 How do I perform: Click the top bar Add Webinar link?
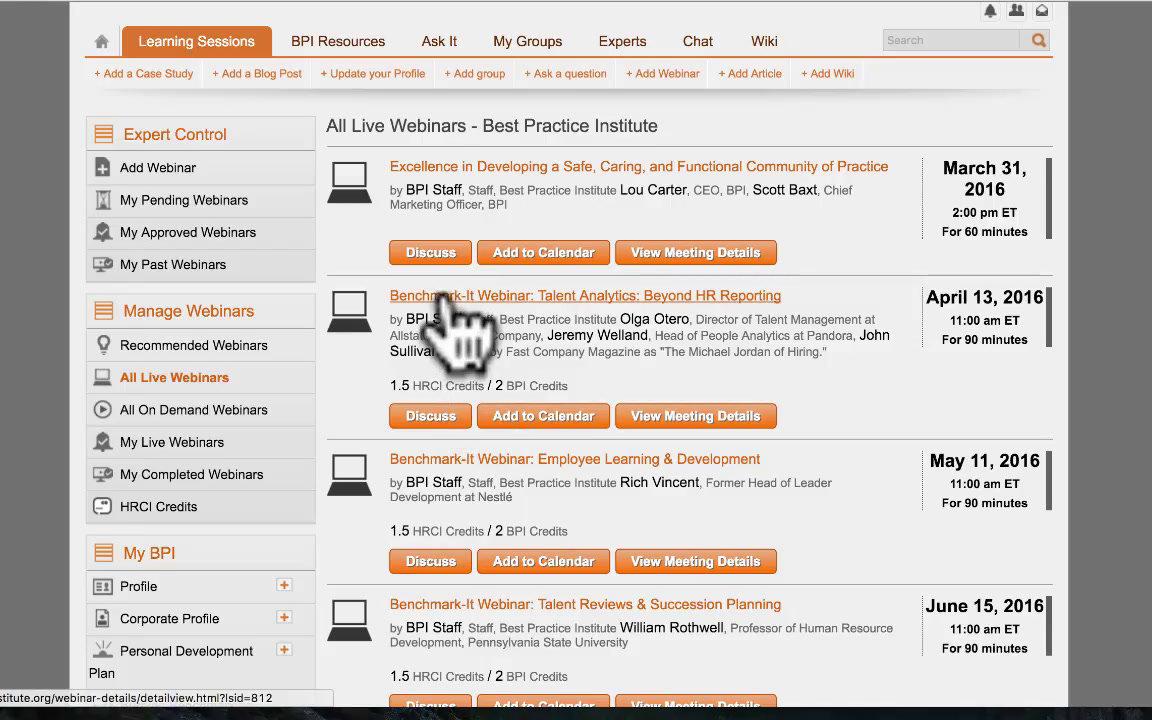tap(663, 73)
